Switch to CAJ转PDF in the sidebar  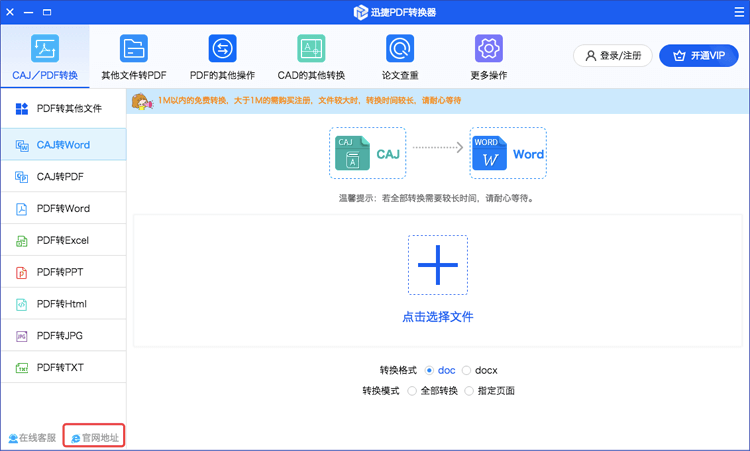click(x=64, y=176)
